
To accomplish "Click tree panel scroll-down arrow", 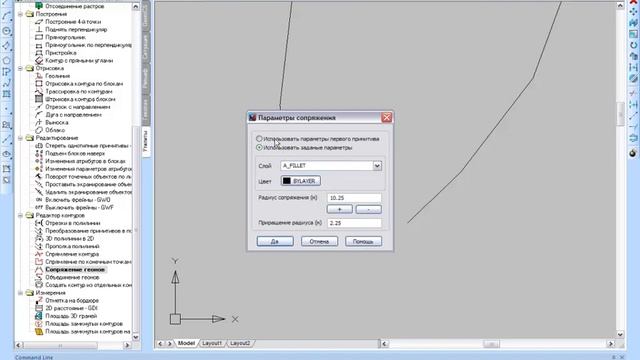I will (136, 337).
